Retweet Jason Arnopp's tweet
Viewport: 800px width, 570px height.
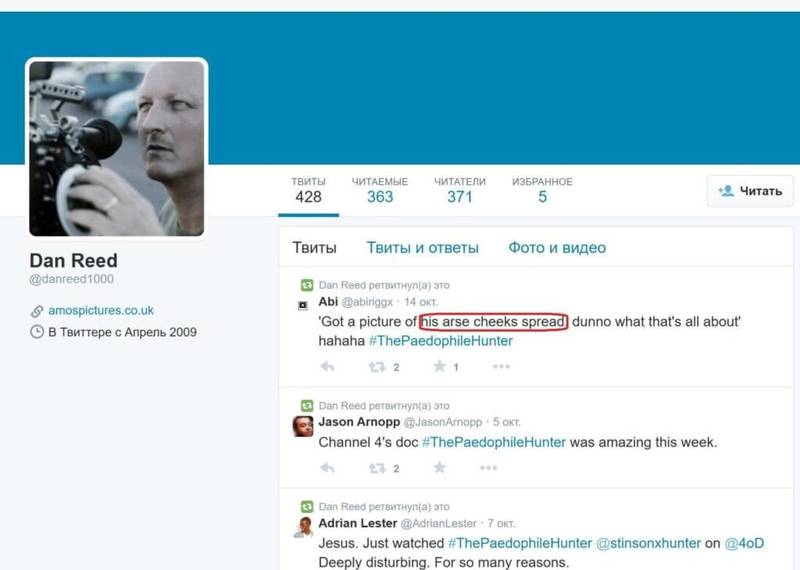tap(377, 467)
